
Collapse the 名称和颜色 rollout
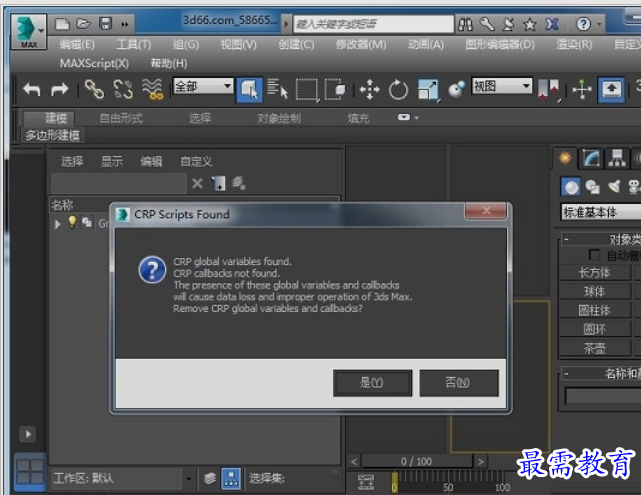click(x=566, y=373)
